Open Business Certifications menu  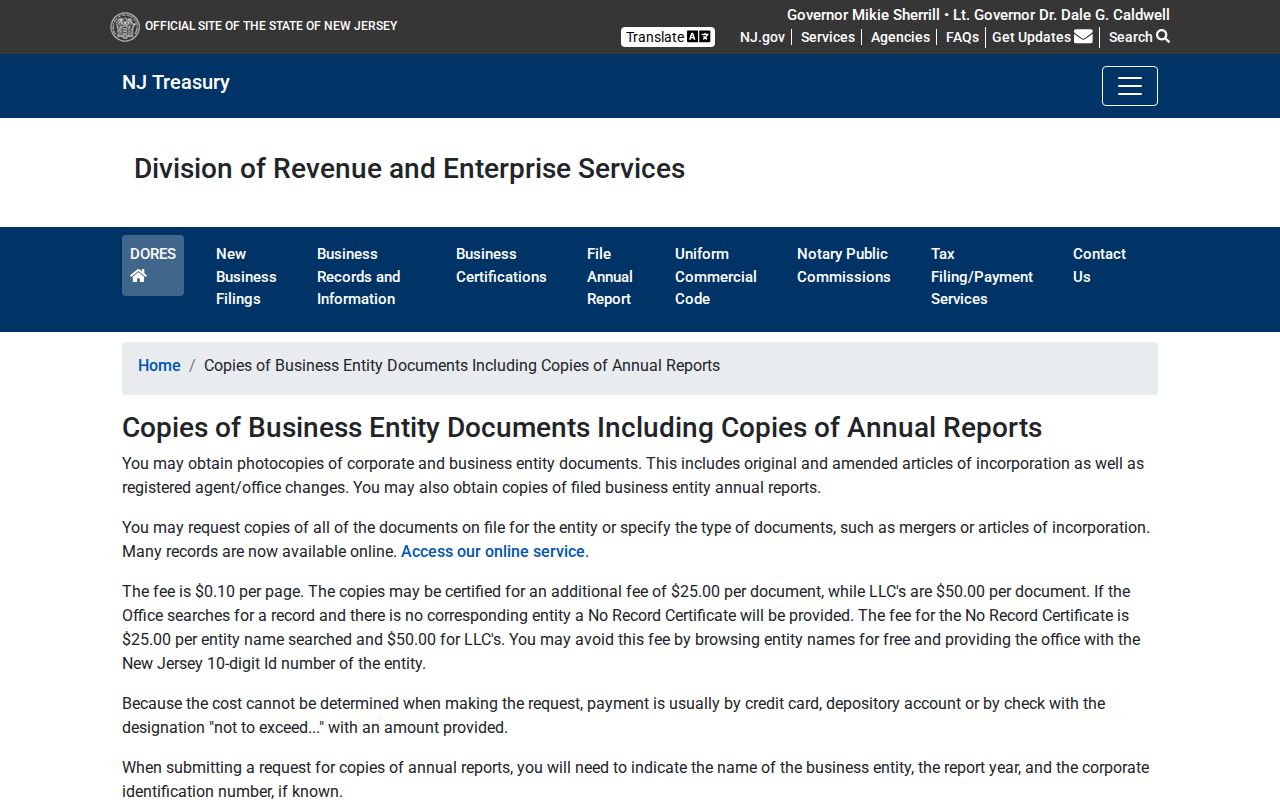501,265
